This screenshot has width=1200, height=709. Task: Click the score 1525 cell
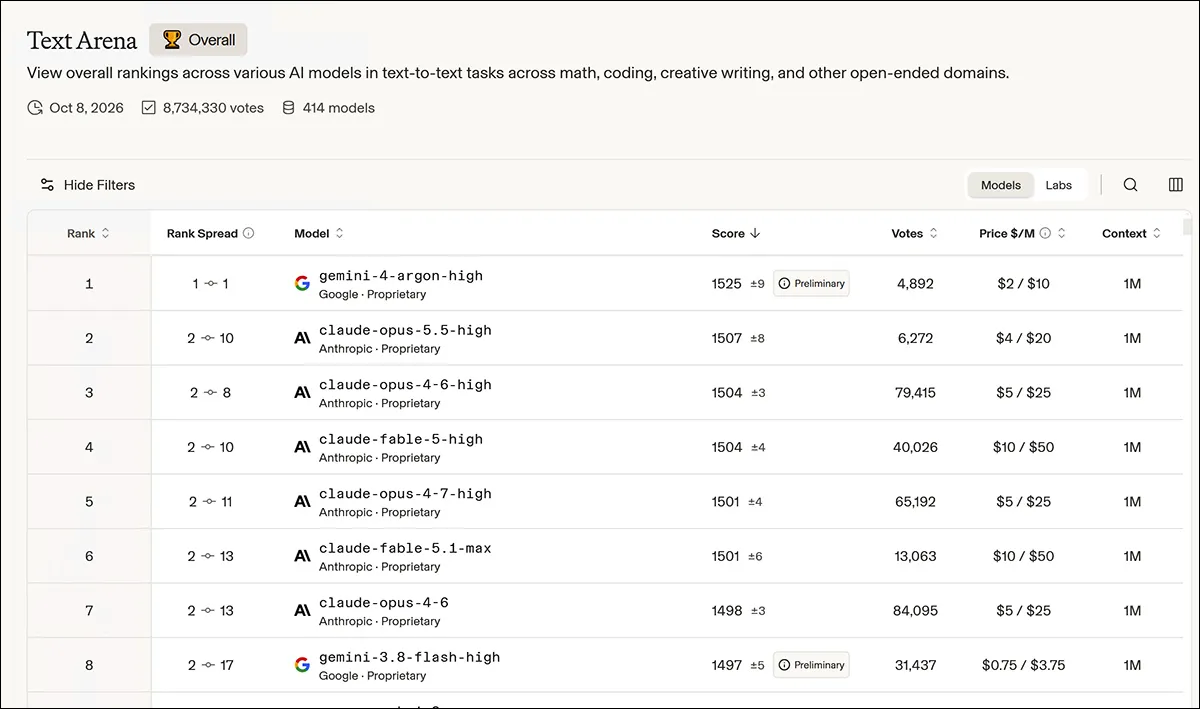click(x=726, y=284)
